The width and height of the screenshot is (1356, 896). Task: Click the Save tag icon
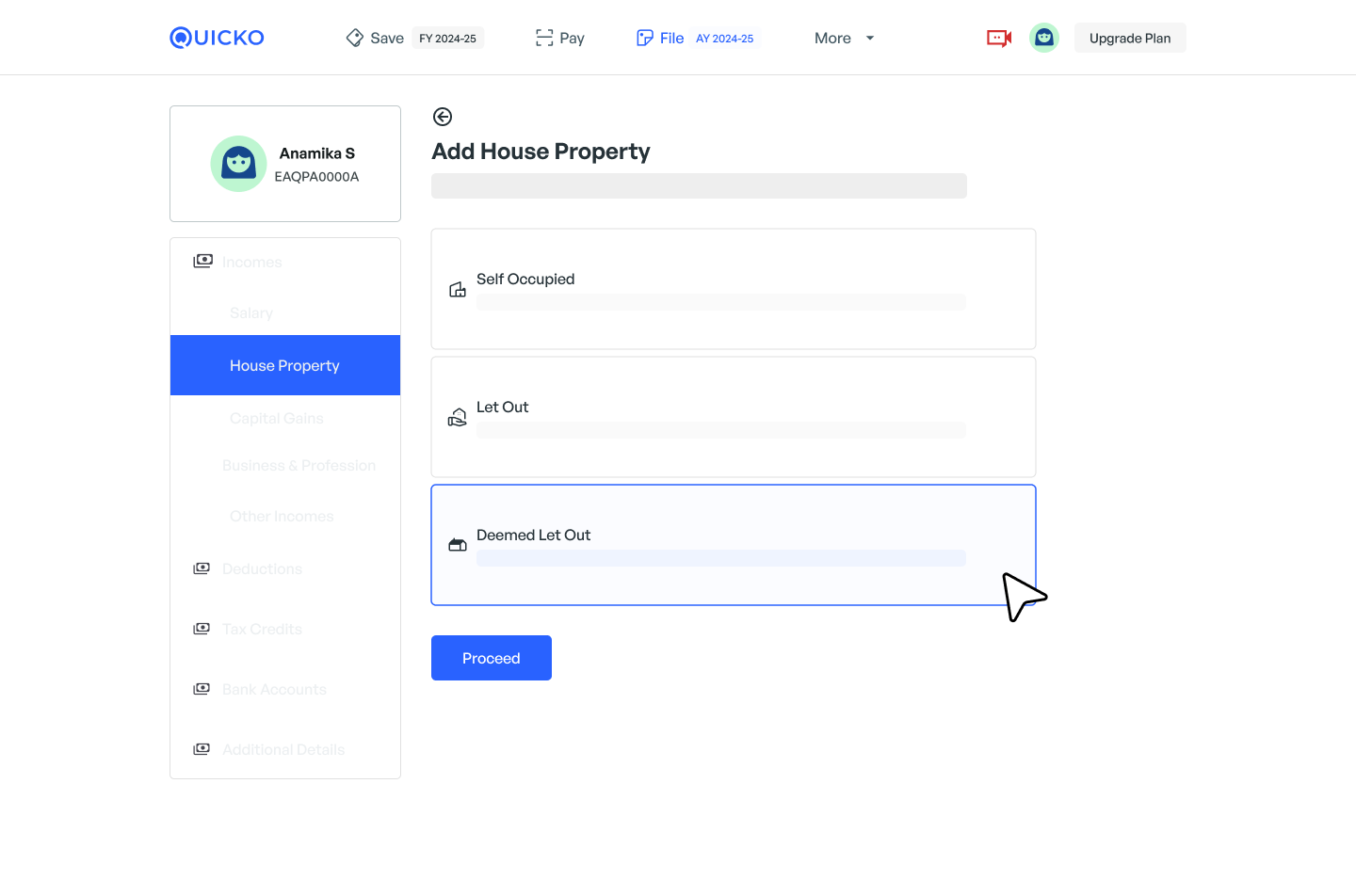tap(355, 38)
